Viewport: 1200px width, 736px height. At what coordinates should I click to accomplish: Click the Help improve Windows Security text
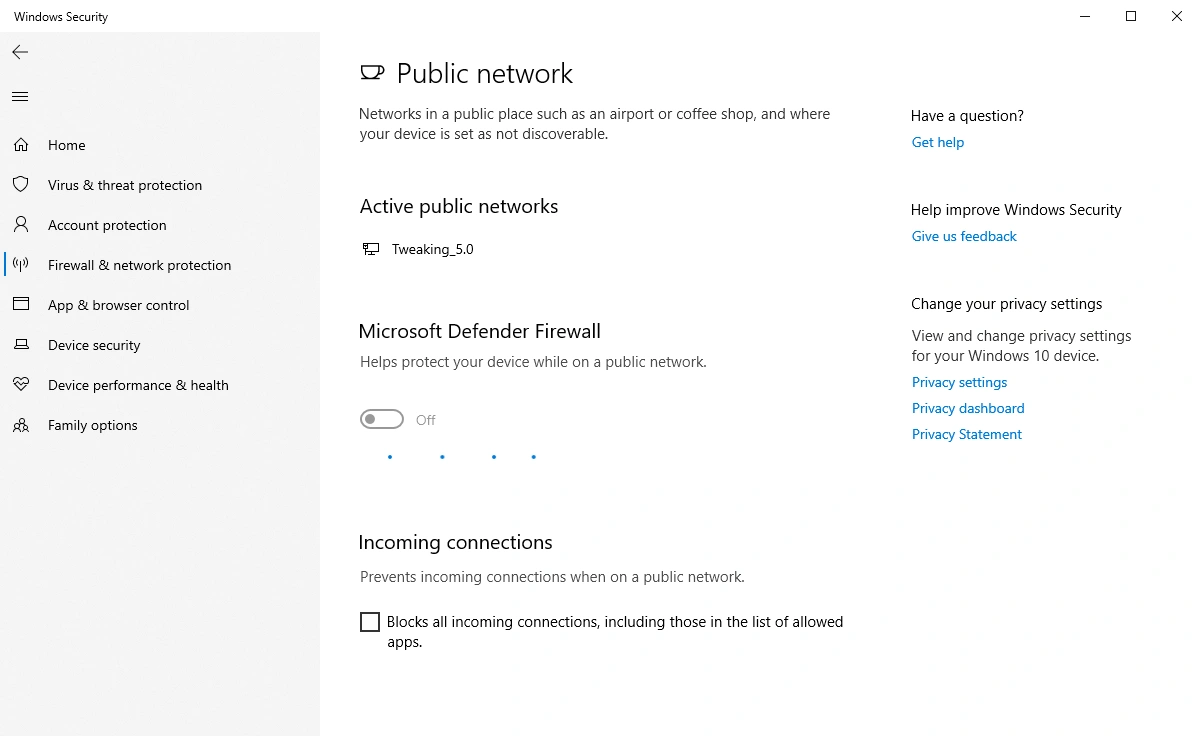[1016, 210]
